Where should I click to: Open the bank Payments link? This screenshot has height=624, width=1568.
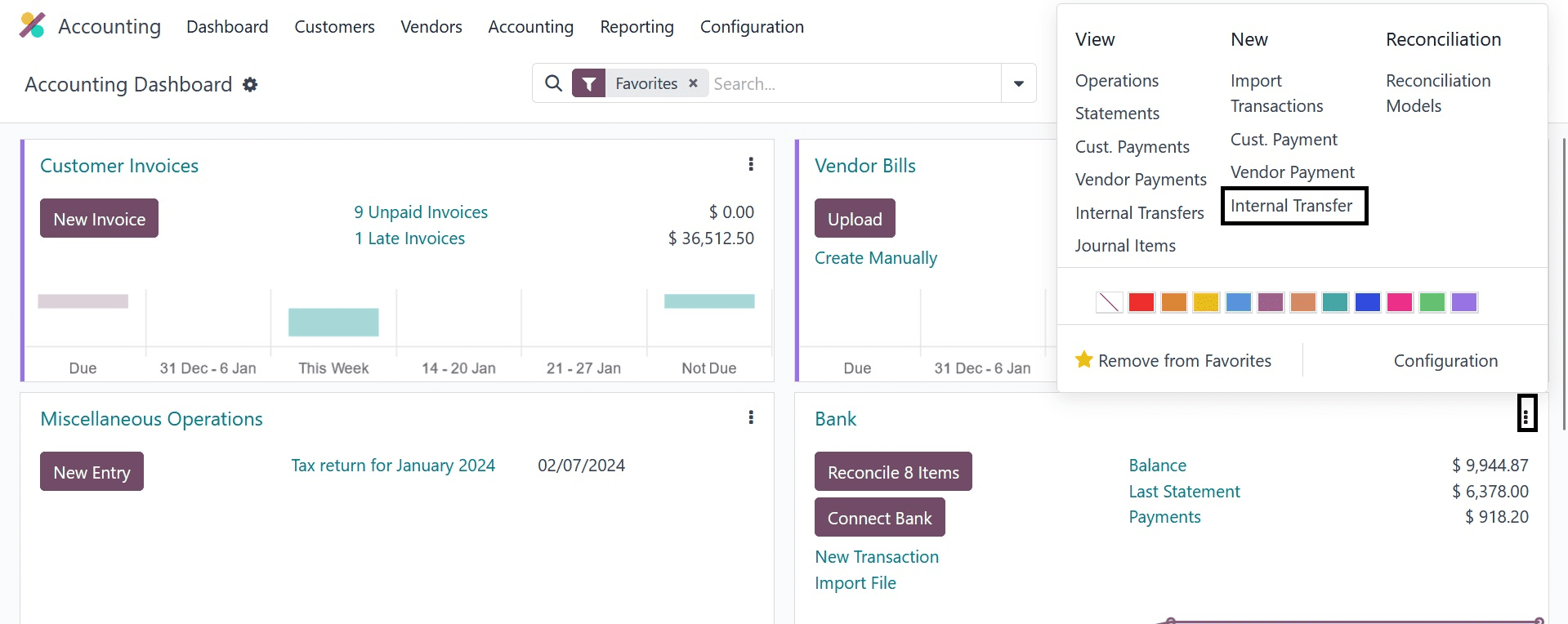[x=1164, y=517]
